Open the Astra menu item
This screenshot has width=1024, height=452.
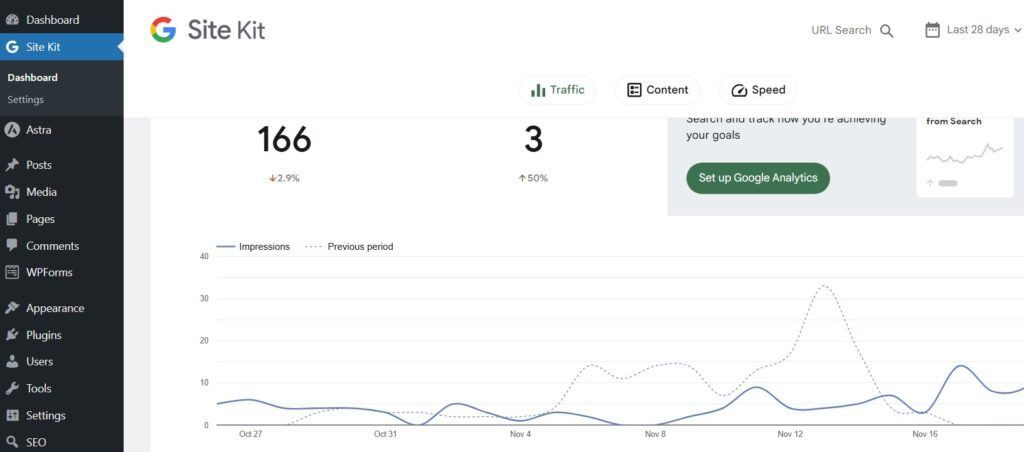61,129
